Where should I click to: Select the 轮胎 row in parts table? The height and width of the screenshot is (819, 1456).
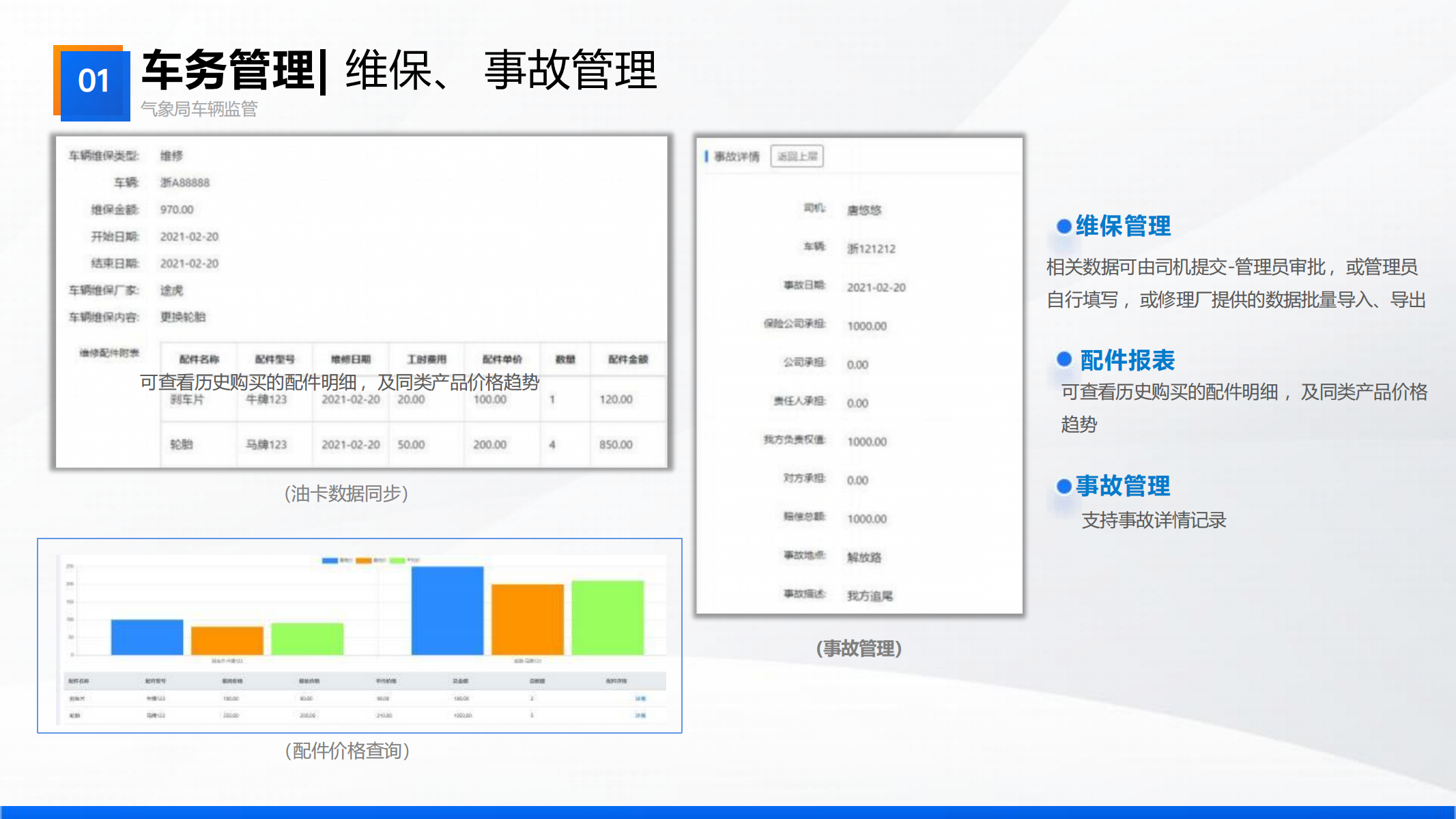pos(182,444)
